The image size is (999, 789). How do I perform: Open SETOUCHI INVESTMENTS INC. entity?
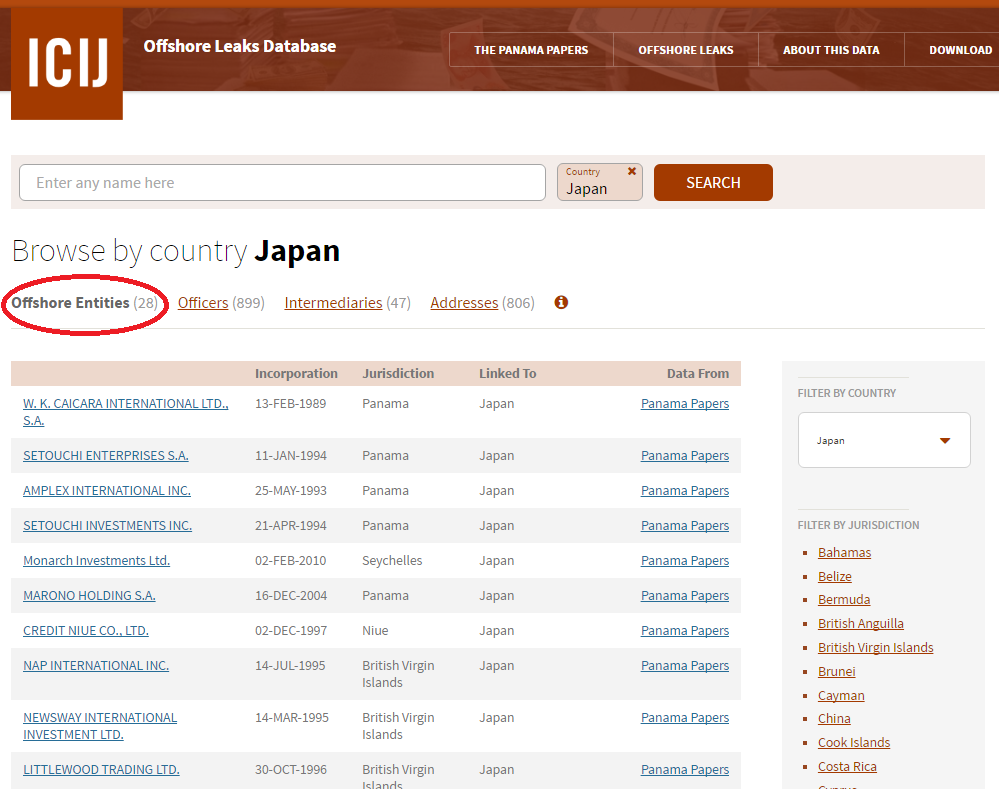click(108, 526)
